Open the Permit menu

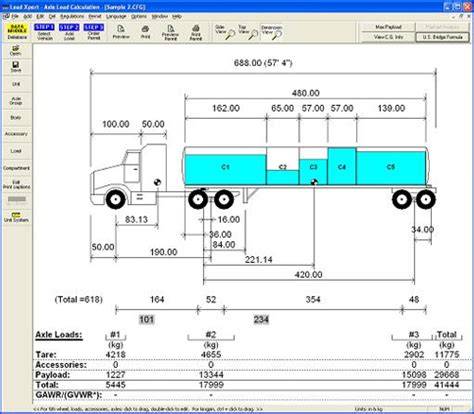tap(95, 16)
